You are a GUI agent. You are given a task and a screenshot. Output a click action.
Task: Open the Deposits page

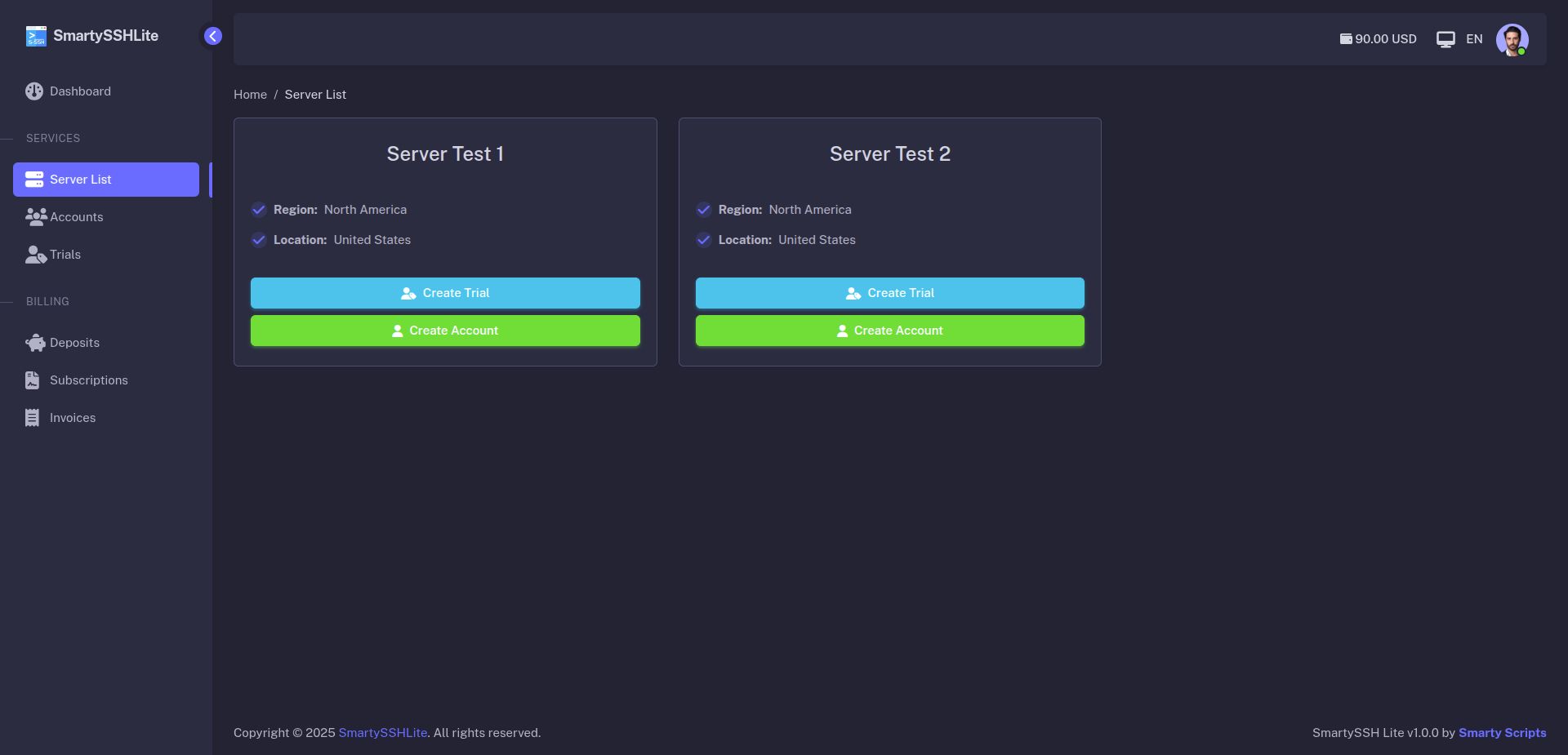[x=106, y=343]
